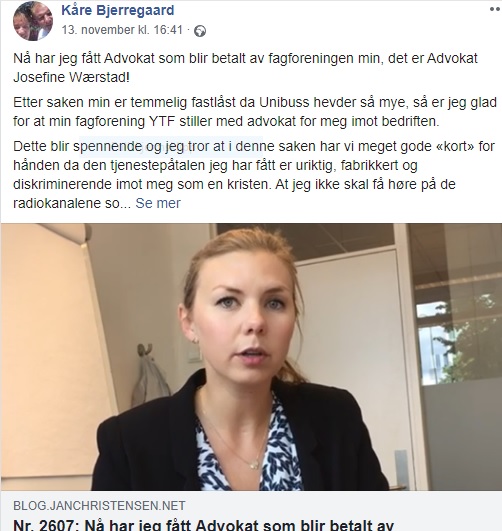The width and height of the screenshot is (502, 531).
Task: Click the paragraph starting 'Dette blir spennende'
Action: tap(254, 175)
